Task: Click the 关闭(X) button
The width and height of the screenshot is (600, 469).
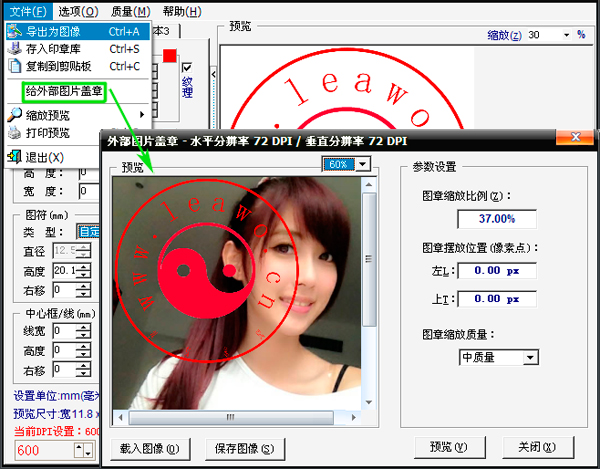Action: tap(538, 446)
